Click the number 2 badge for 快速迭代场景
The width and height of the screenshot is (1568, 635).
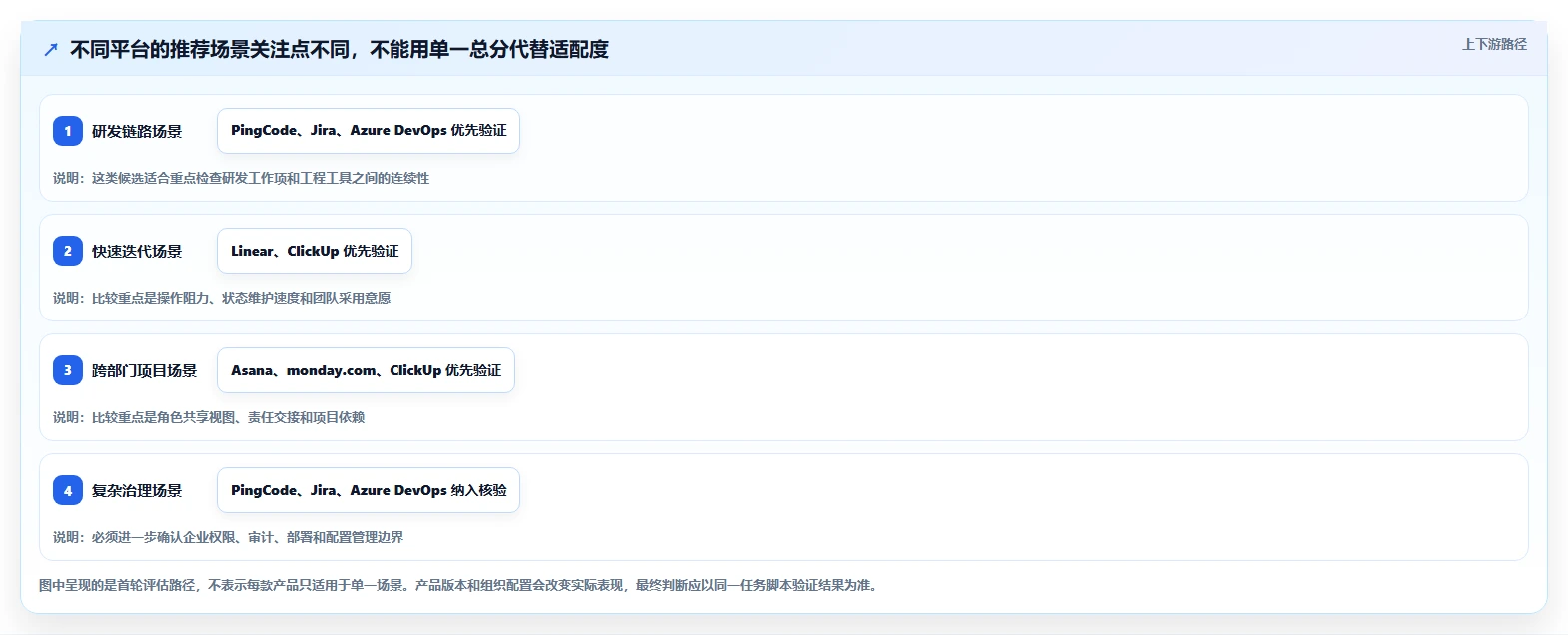pyautogui.click(x=68, y=251)
